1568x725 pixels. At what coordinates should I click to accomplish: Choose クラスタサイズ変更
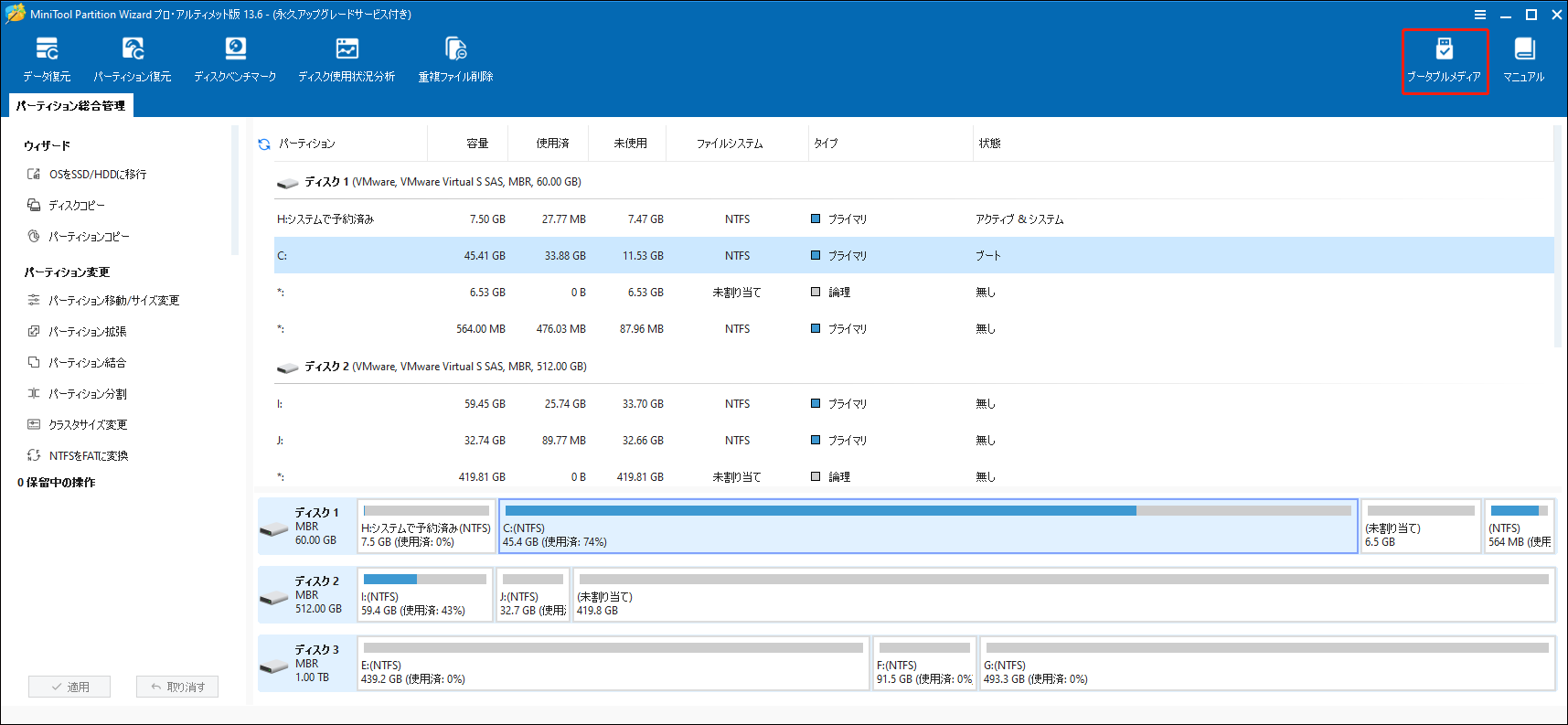point(78,424)
